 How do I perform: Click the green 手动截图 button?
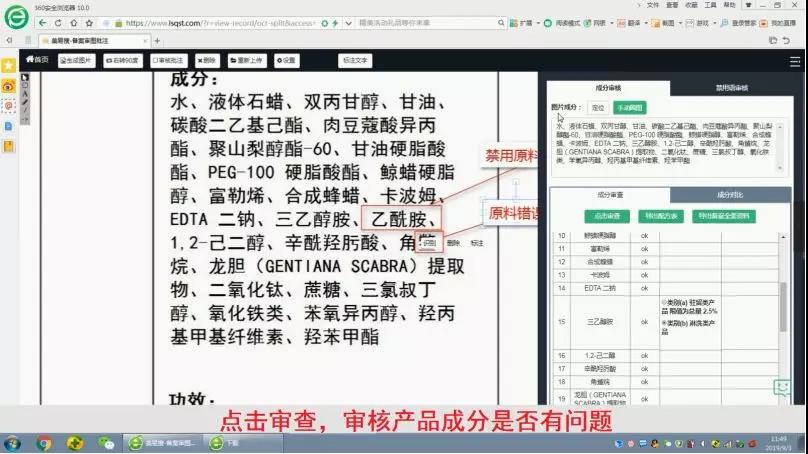630,108
